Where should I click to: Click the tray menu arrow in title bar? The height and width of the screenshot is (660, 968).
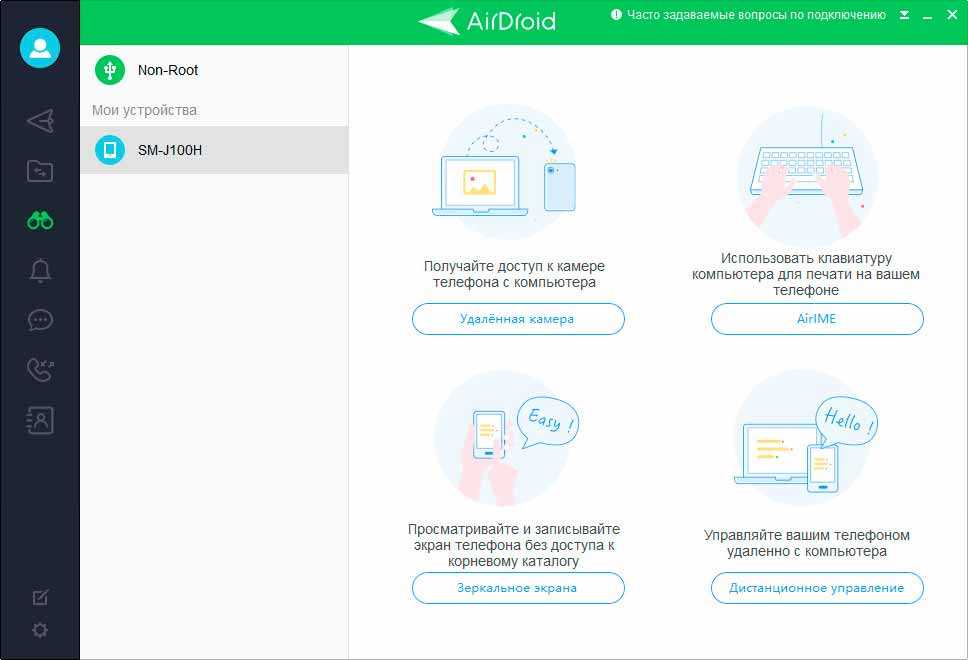click(x=904, y=15)
